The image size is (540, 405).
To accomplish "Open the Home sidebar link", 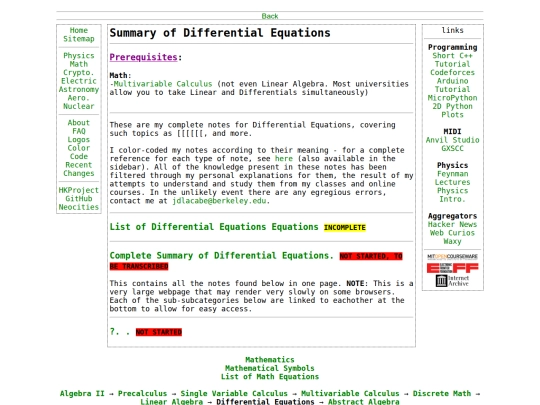I will coord(79,30).
